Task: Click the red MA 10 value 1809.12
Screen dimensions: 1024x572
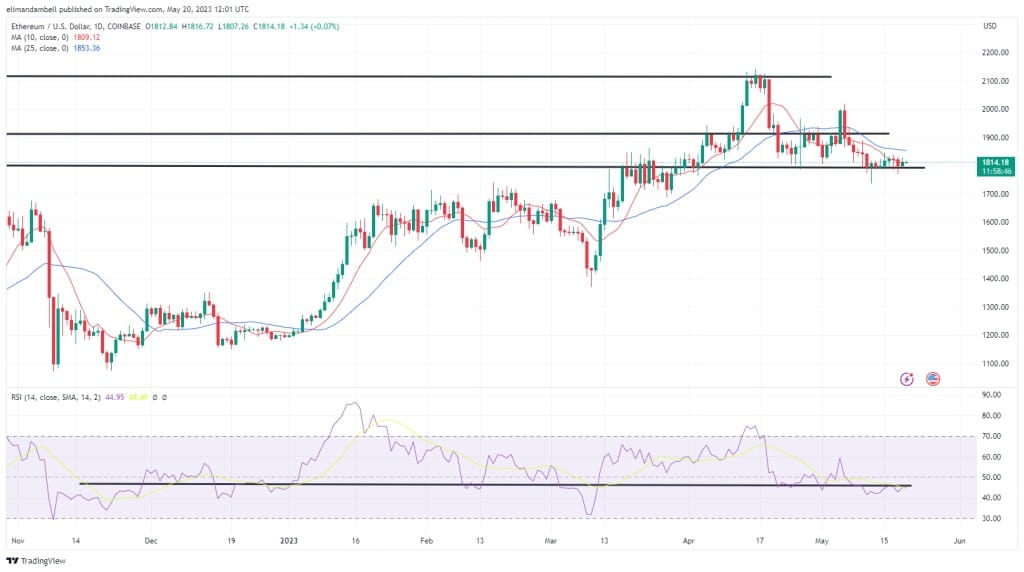Action: [x=86, y=37]
